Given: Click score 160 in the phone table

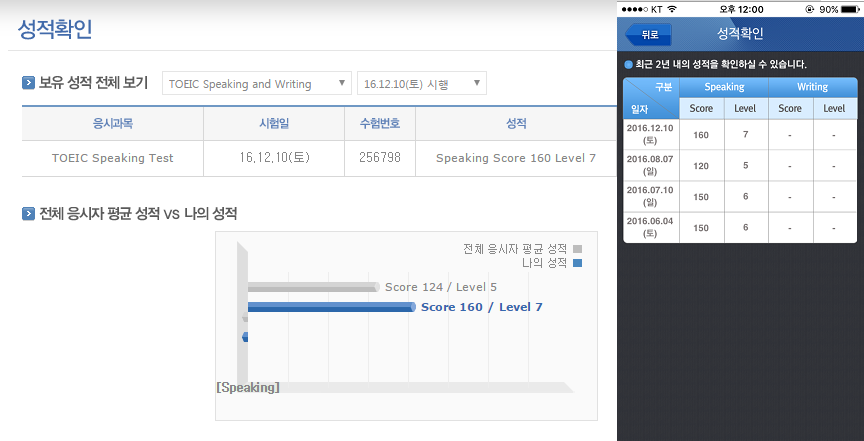Looking at the screenshot, I should coord(701,135).
